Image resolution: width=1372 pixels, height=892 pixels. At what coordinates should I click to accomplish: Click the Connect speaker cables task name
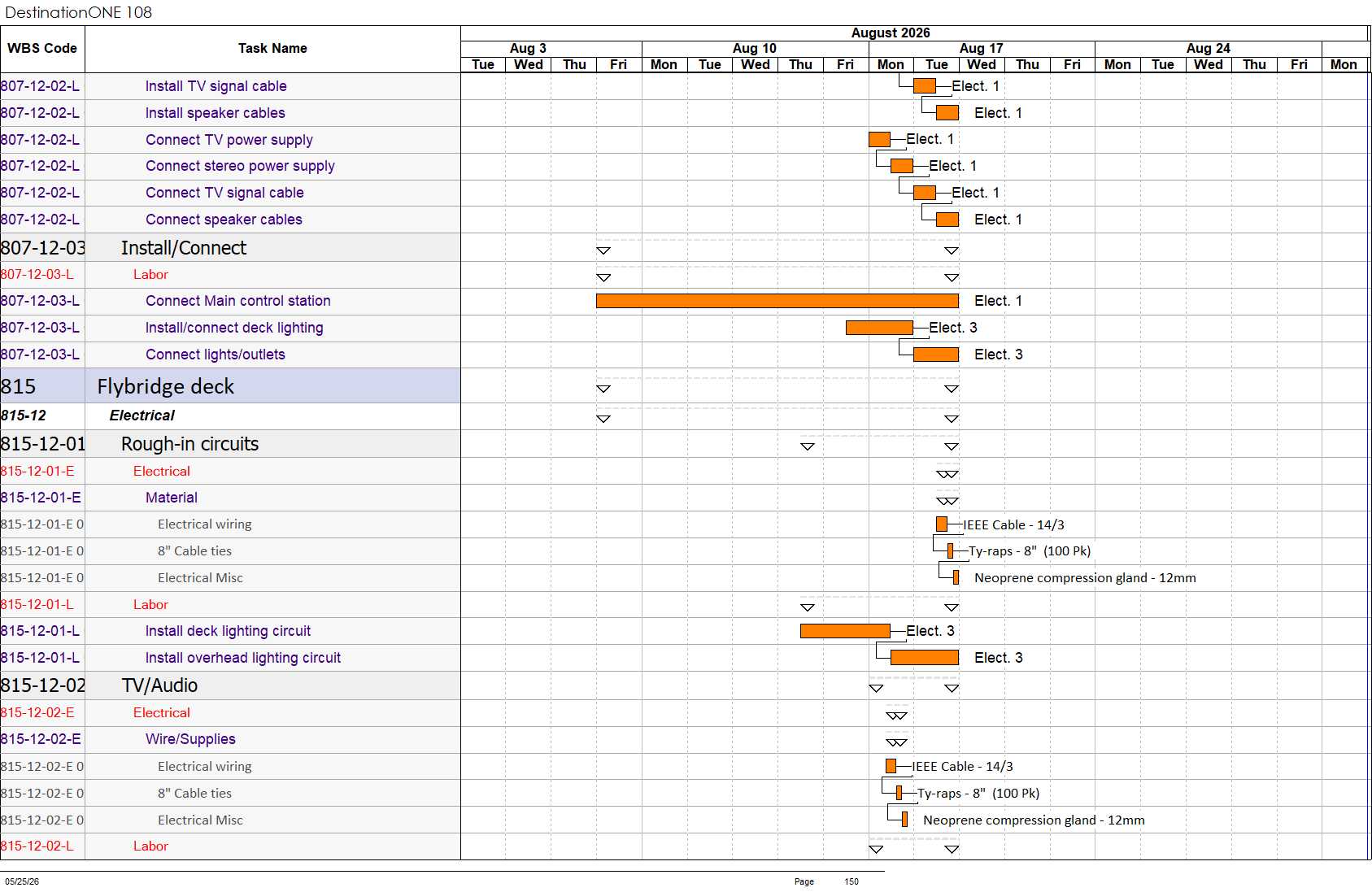click(x=224, y=220)
